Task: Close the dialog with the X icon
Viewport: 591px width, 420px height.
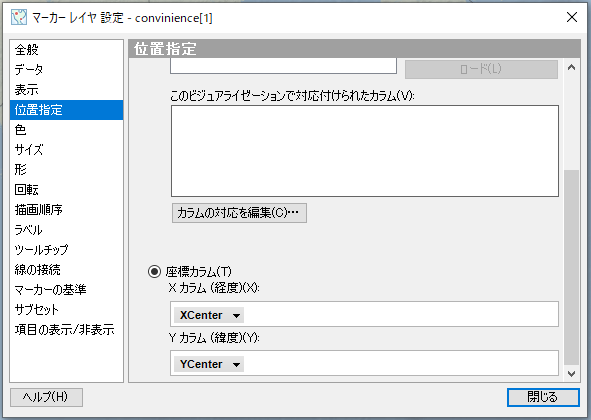Action: [572, 17]
